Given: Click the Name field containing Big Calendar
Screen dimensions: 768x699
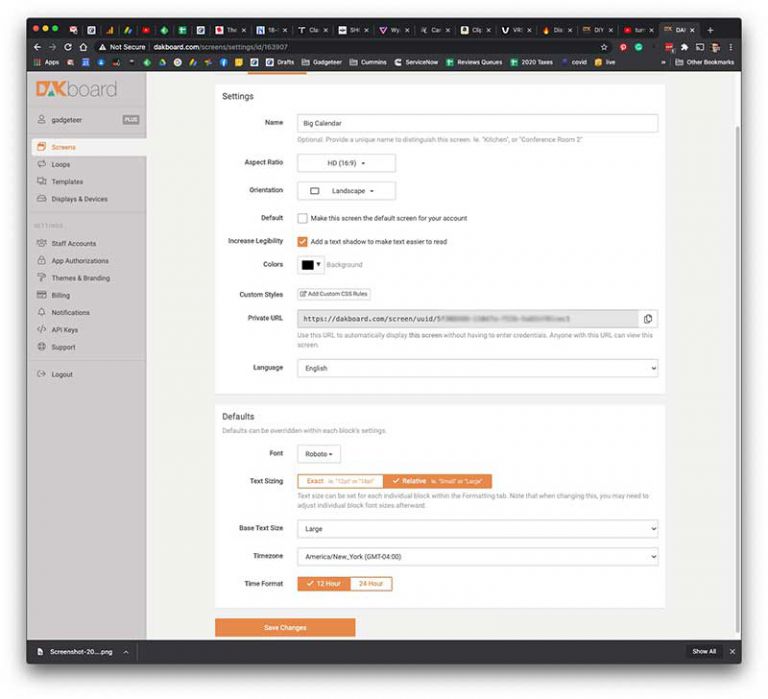Looking at the screenshot, I should coord(477,124).
